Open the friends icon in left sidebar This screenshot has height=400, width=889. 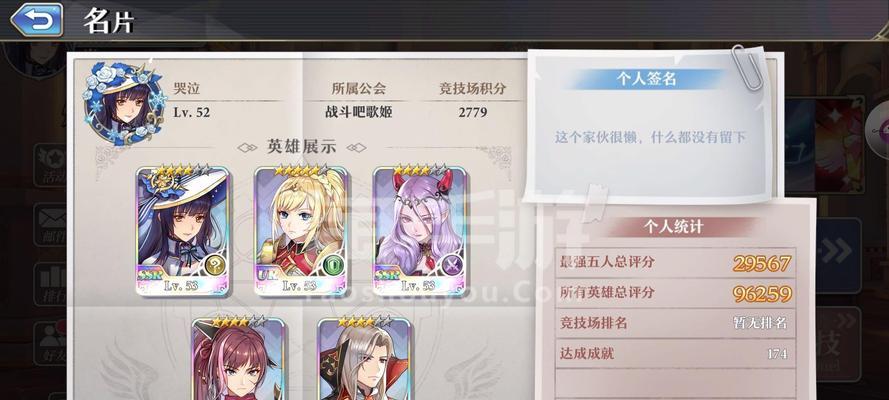(51, 343)
